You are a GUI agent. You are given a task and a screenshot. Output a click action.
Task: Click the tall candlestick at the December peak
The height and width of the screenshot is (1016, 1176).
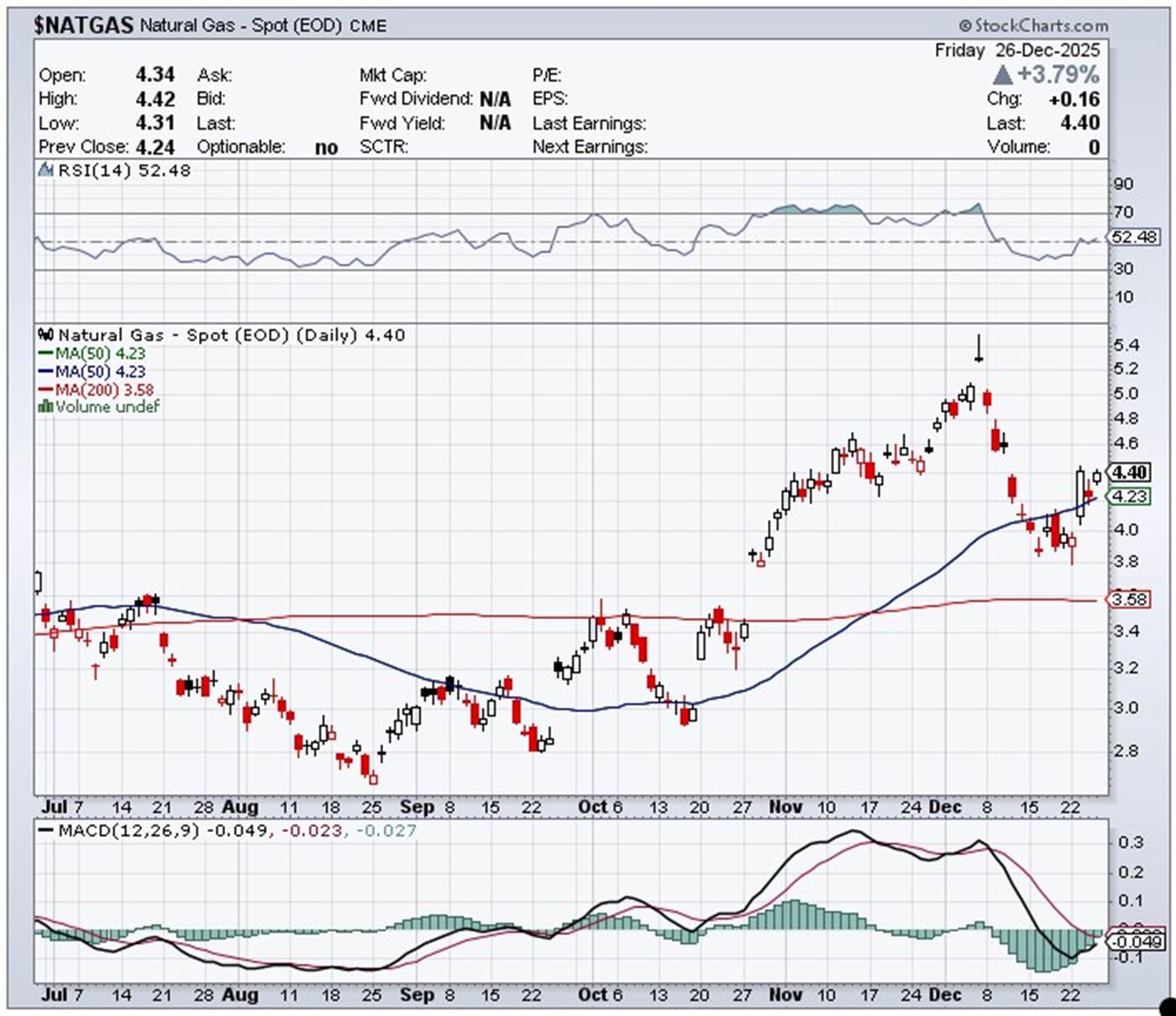(979, 348)
